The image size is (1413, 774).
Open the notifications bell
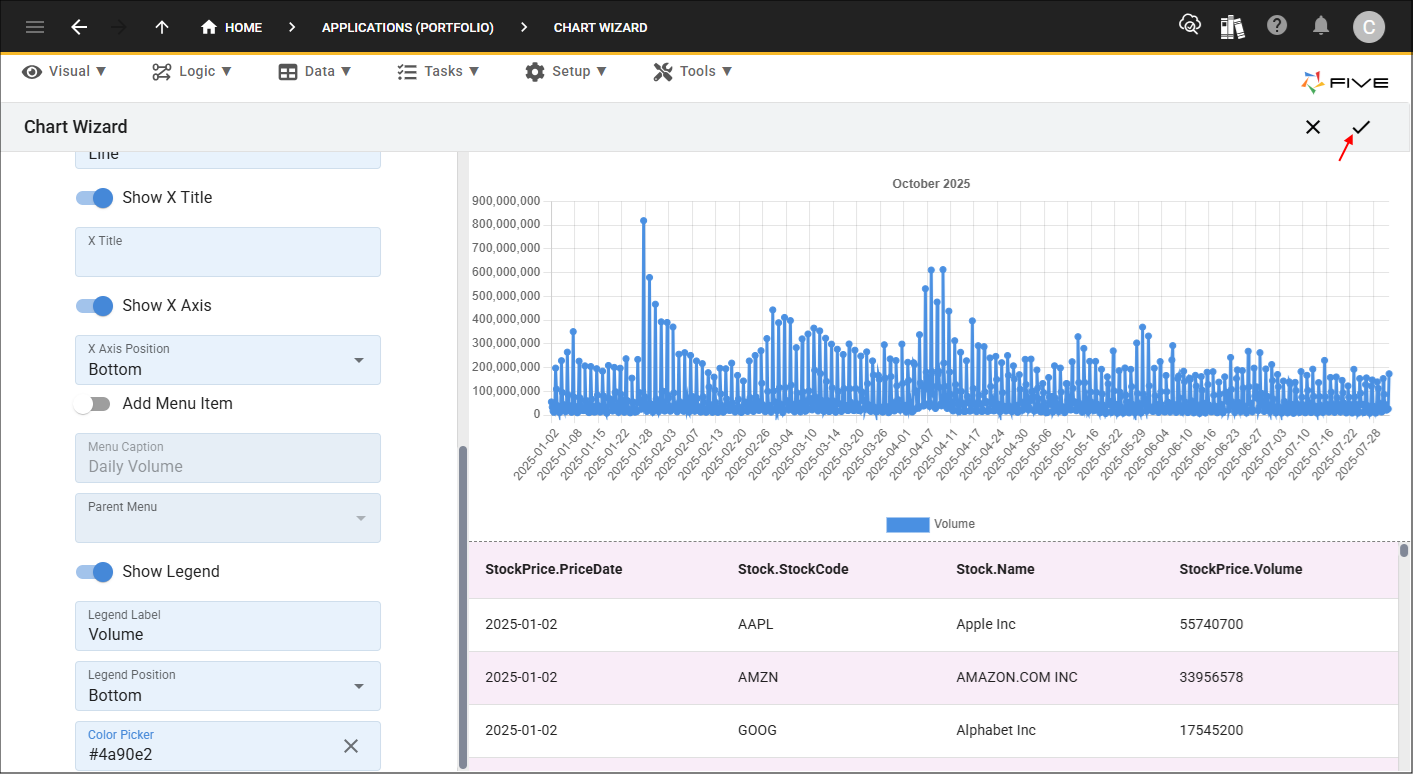point(1321,26)
